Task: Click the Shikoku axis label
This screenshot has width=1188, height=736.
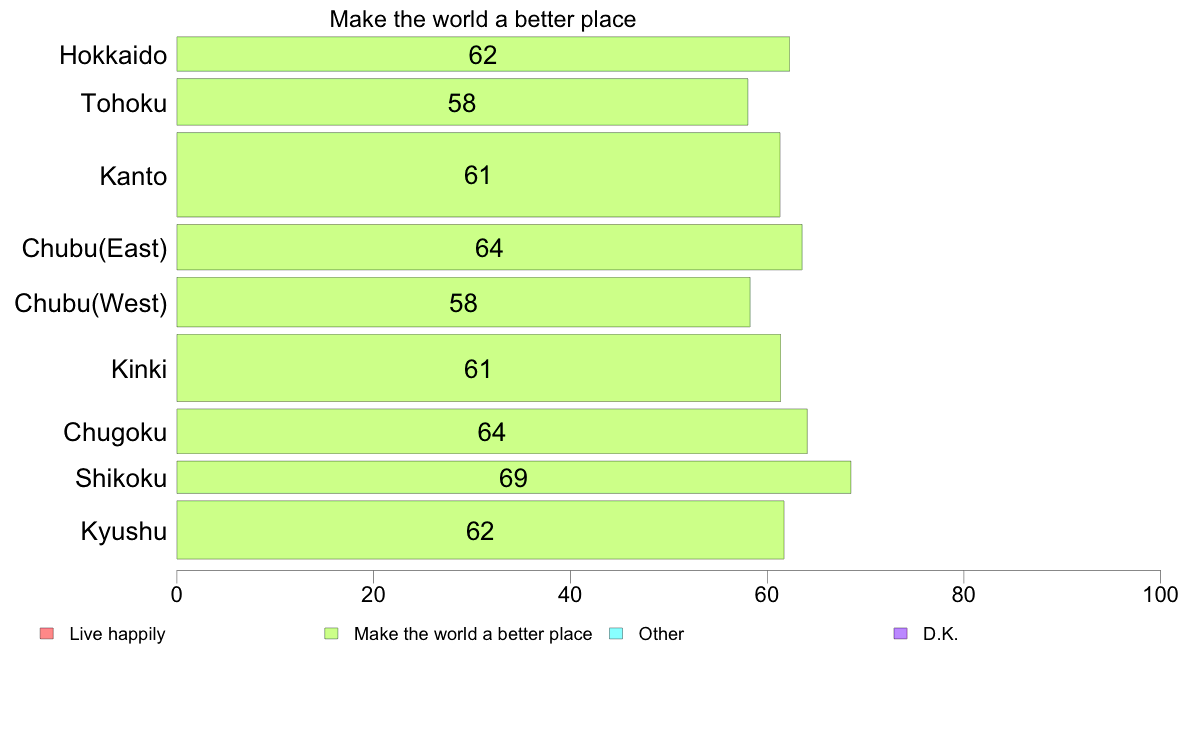Action: pos(120,478)
